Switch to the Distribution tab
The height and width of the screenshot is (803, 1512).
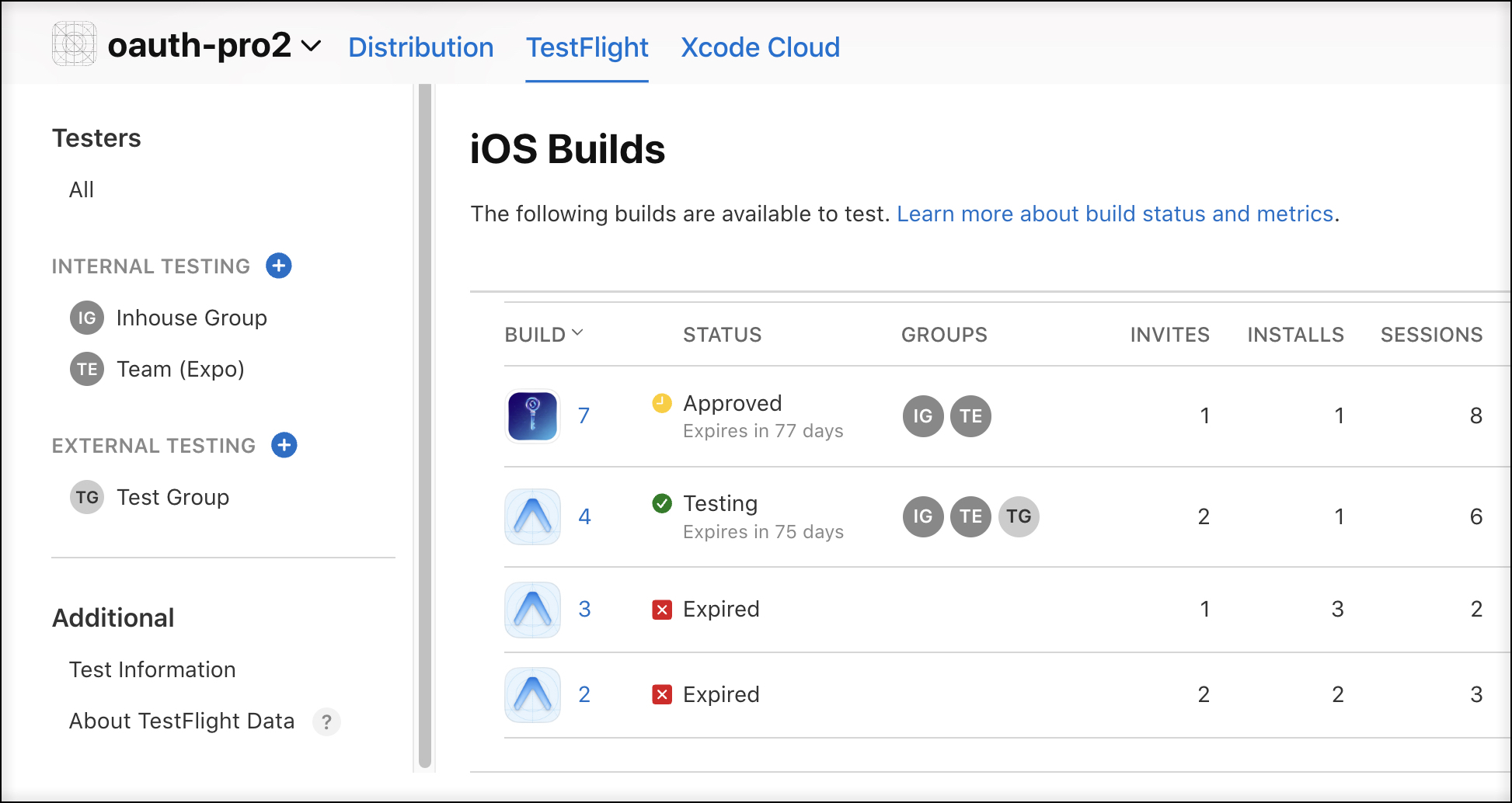click(x=421, y=47)
